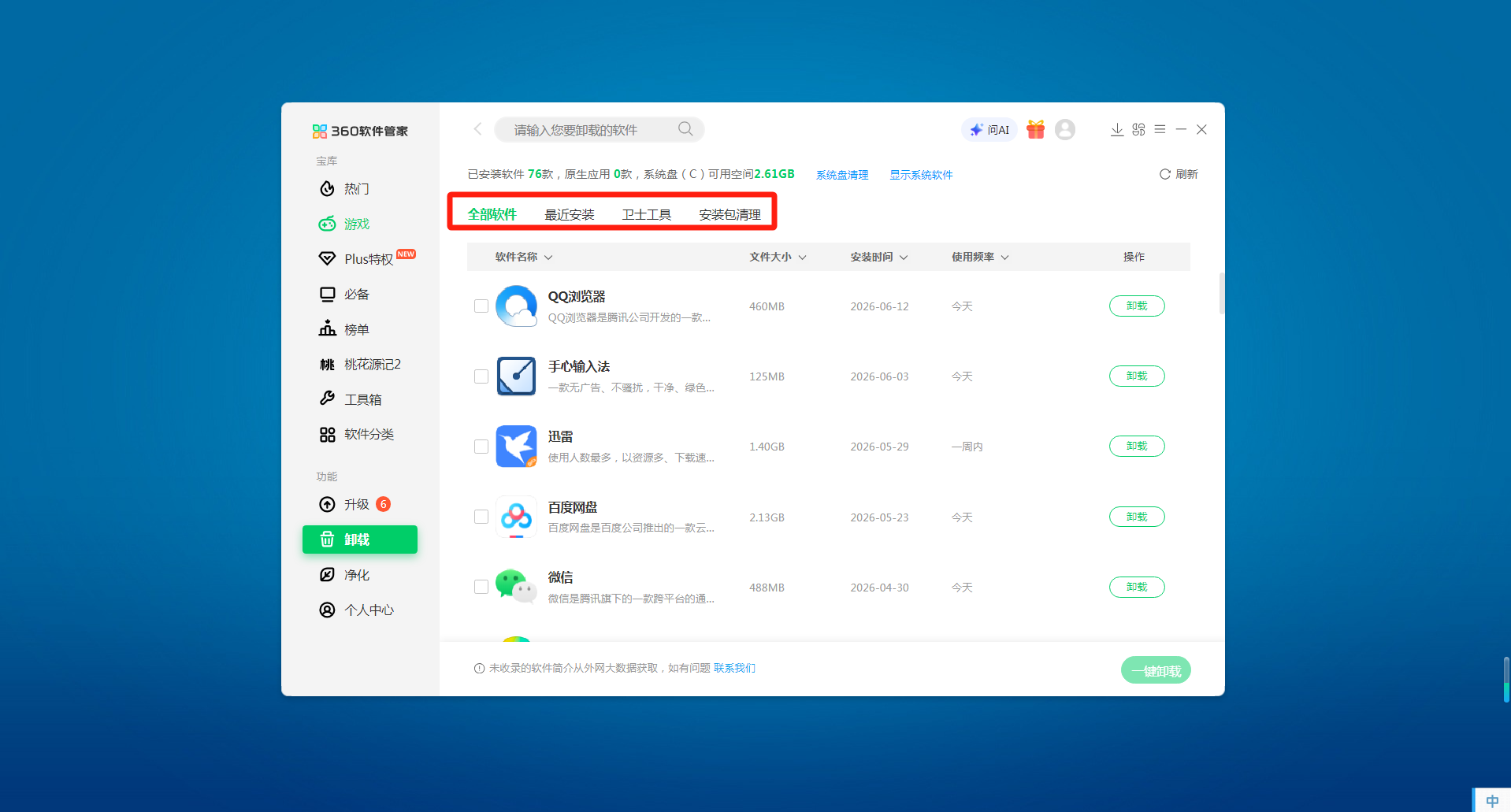Check the 迅雷 checkbox
This screenshot has height=812, width=1511.
click(x=481, y=447)
